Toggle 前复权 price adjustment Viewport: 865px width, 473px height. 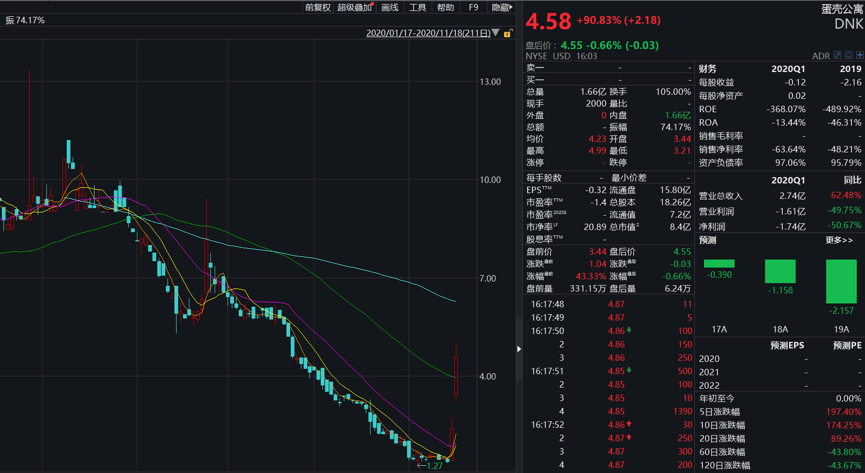317,7
